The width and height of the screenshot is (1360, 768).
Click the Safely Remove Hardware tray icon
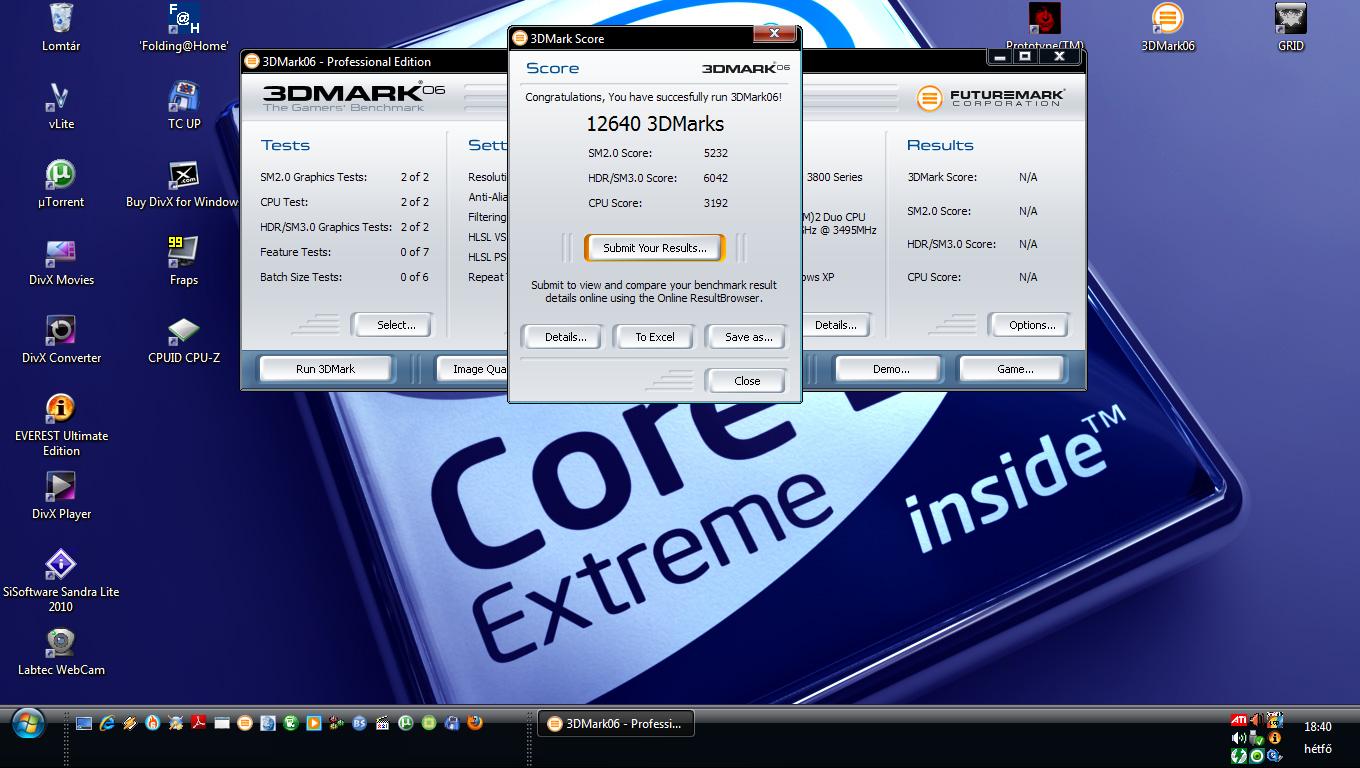coord(1257,738)
